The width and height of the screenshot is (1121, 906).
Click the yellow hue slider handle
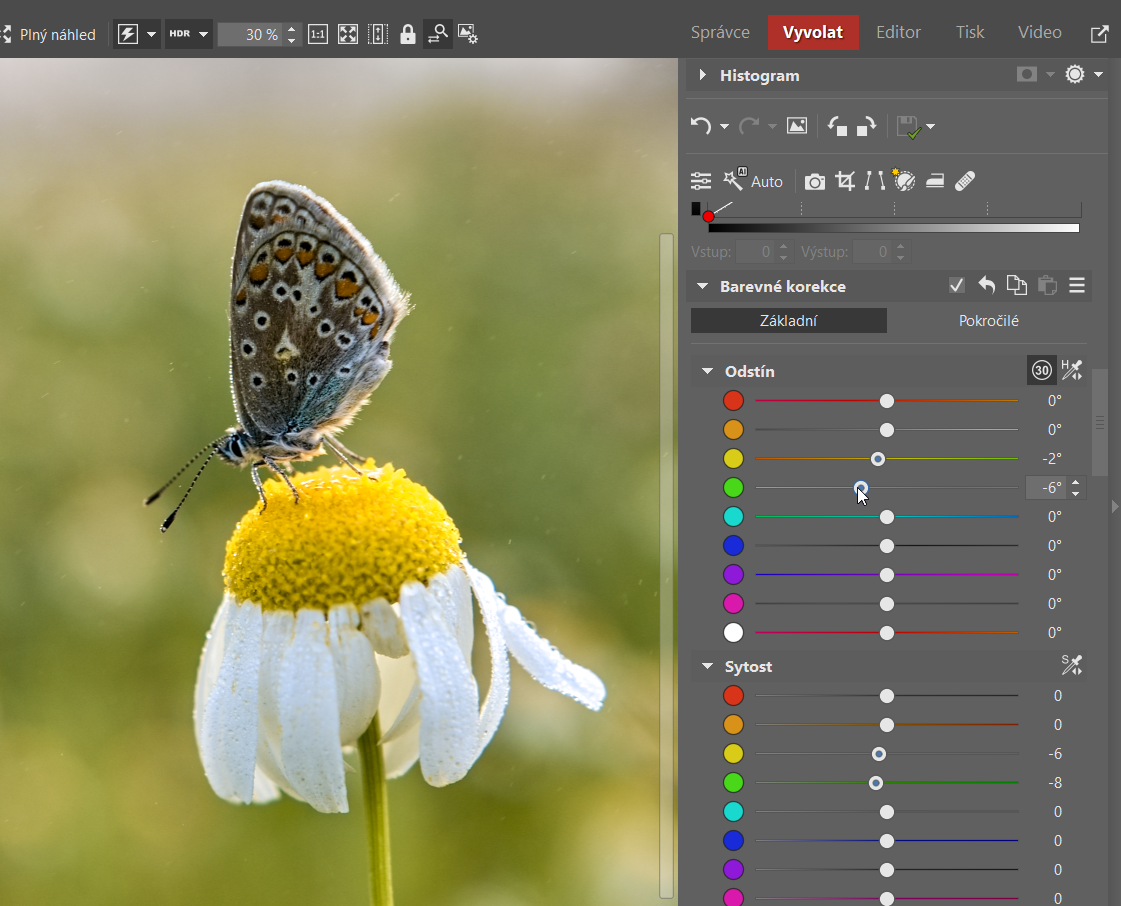pyautogui.click(x=878, y=459)
